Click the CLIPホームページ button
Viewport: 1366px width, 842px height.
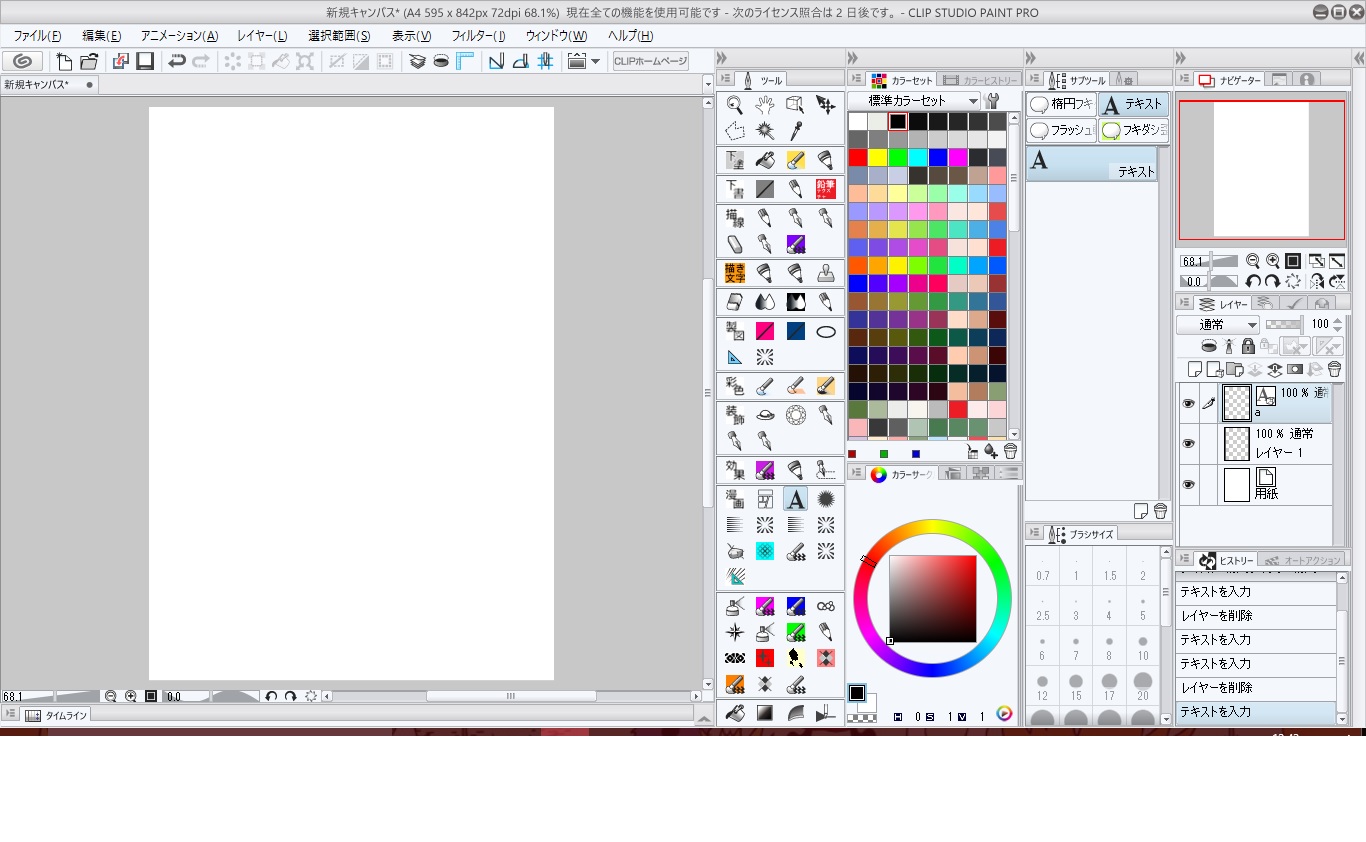point(651,61)
